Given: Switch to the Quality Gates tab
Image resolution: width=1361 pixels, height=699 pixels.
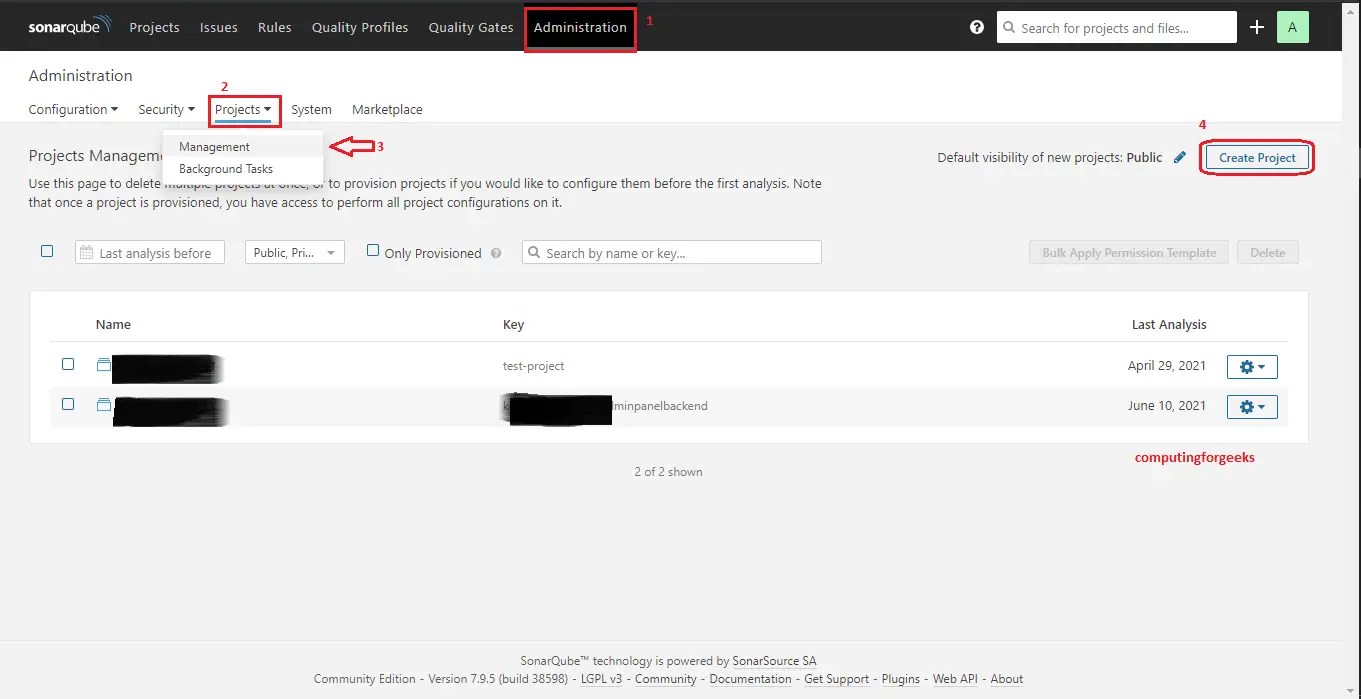Looking at the screenshot, I should pos(470,27).
